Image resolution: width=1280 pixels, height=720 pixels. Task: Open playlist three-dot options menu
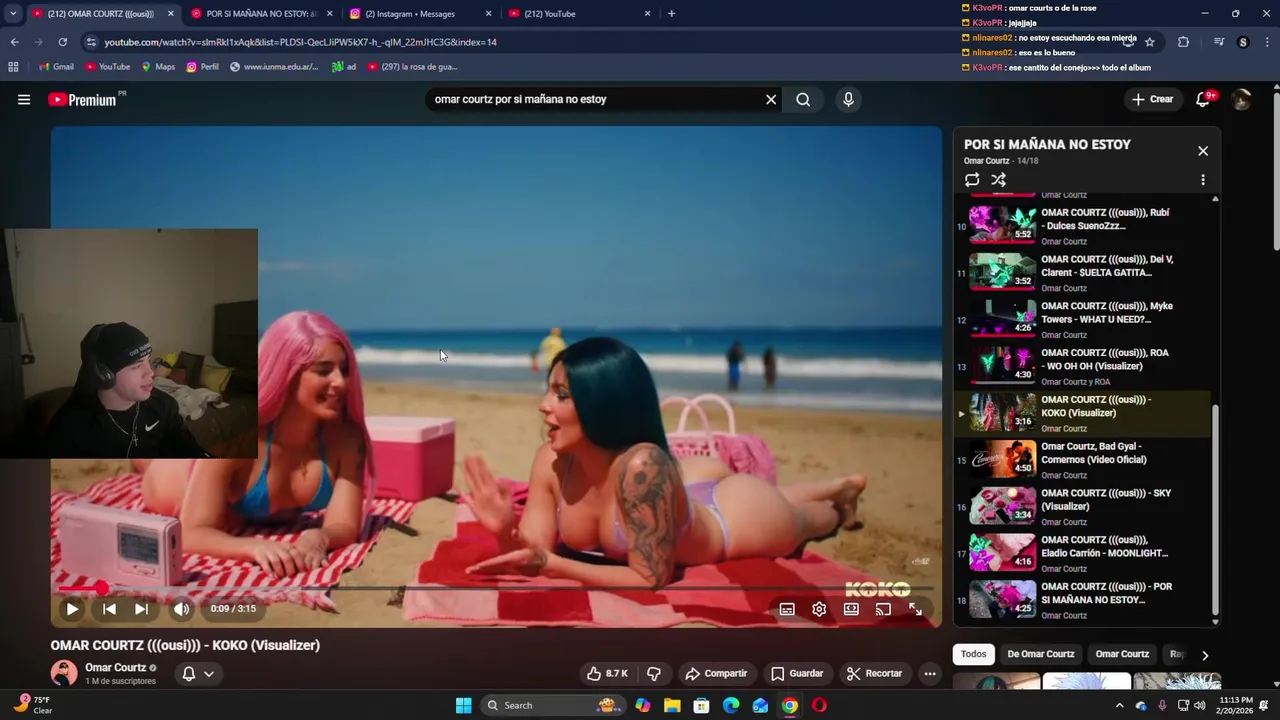[1203, 180]
